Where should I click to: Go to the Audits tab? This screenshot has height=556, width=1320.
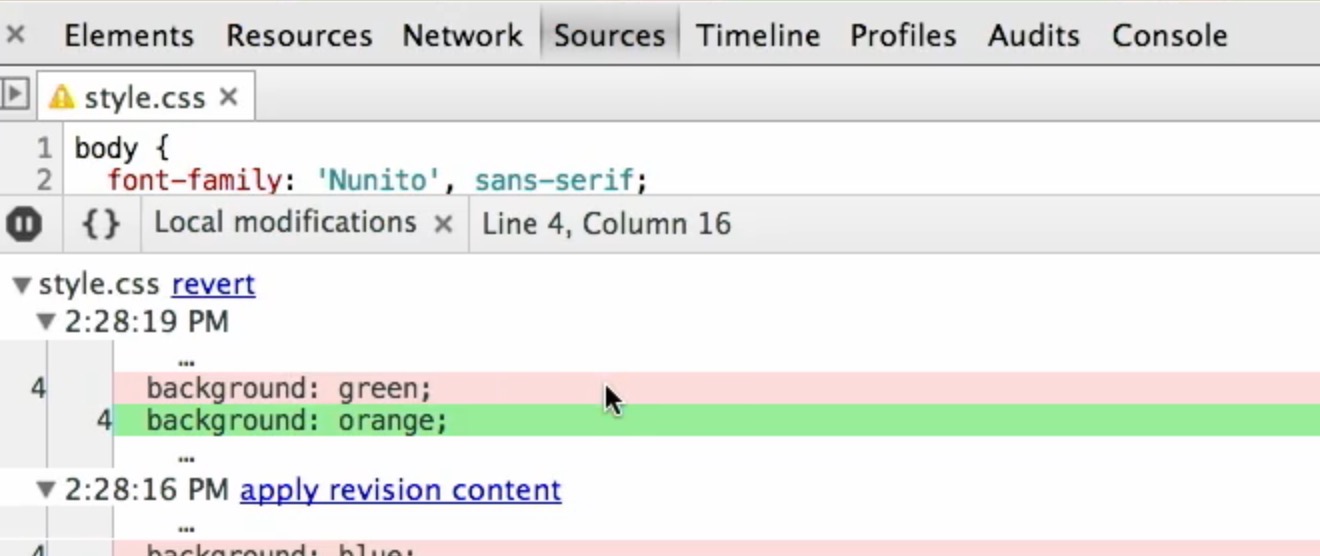pyautogui.click(x=1034, y=36)
